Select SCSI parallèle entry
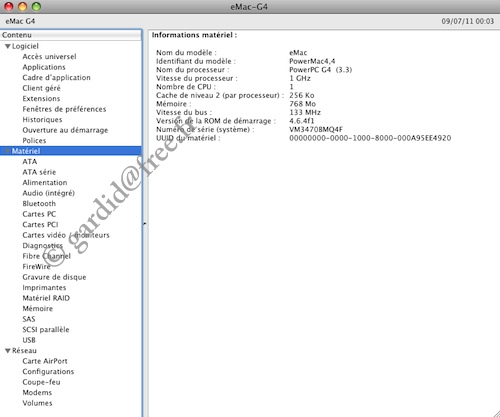 coord(46,330)
